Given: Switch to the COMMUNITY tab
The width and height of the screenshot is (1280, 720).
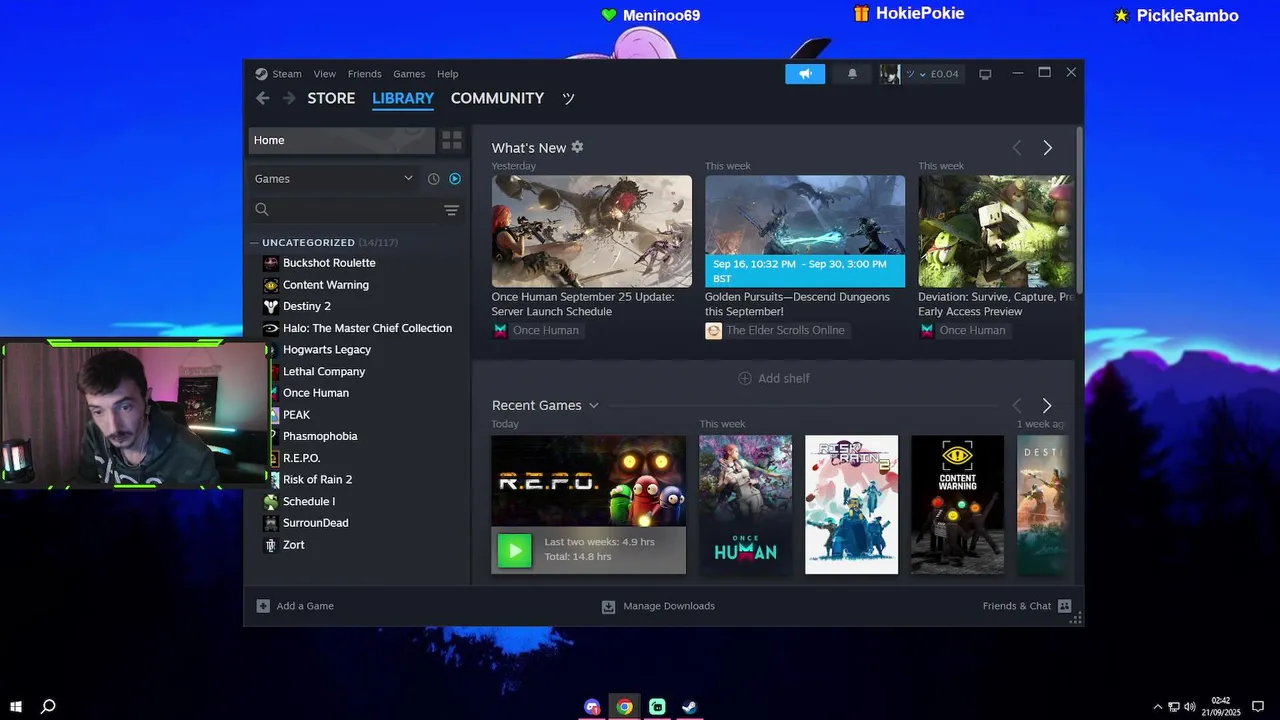Looking at the screenshot, I should 497,98.
